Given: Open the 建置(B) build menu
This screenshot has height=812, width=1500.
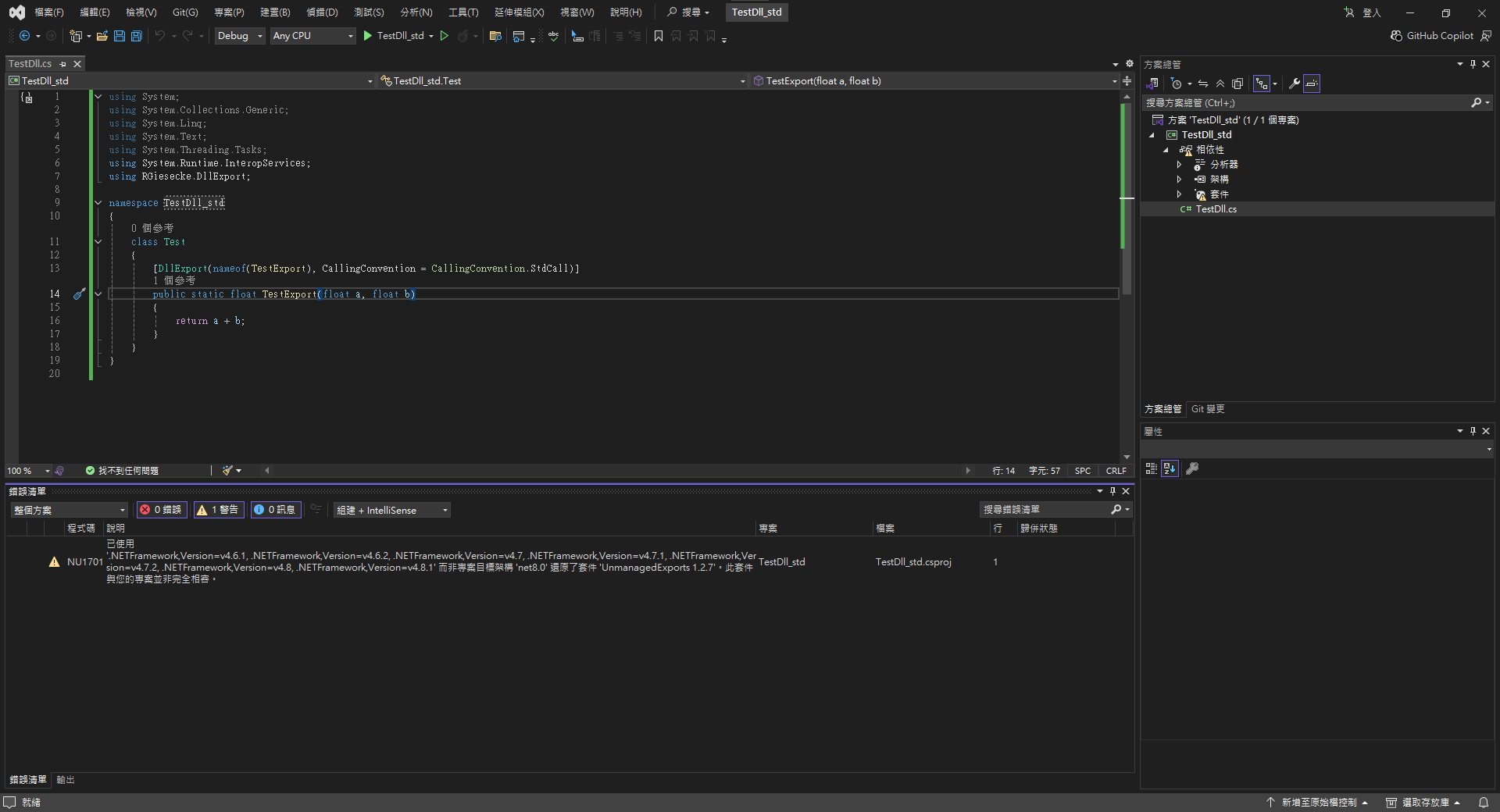Looking at the screenshot, I should point(275,12).
